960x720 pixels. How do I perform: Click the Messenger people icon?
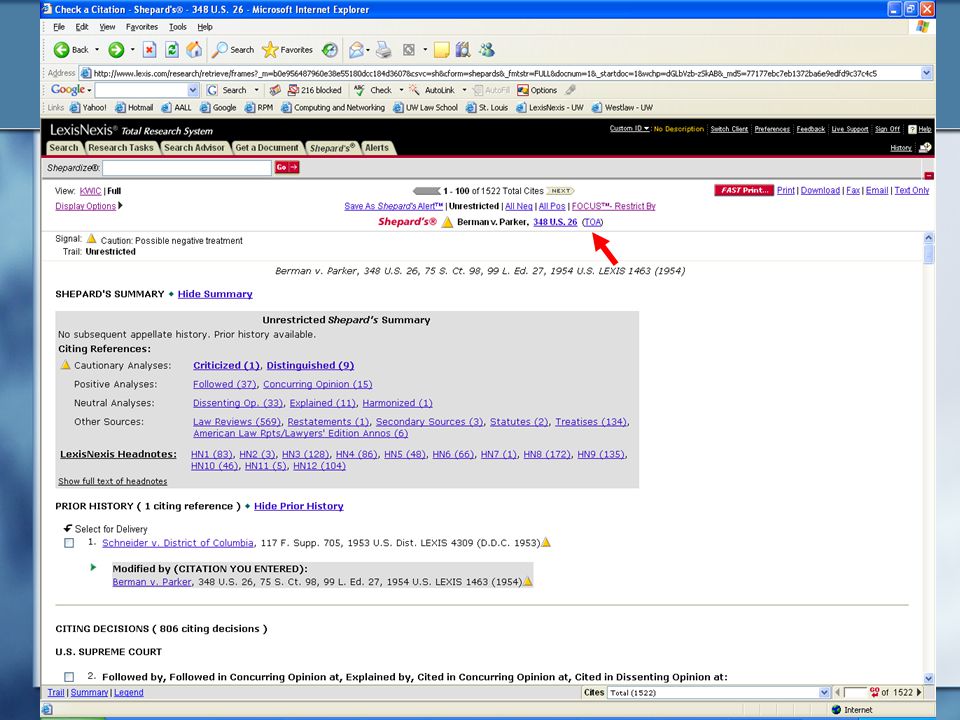click(487, 50)
